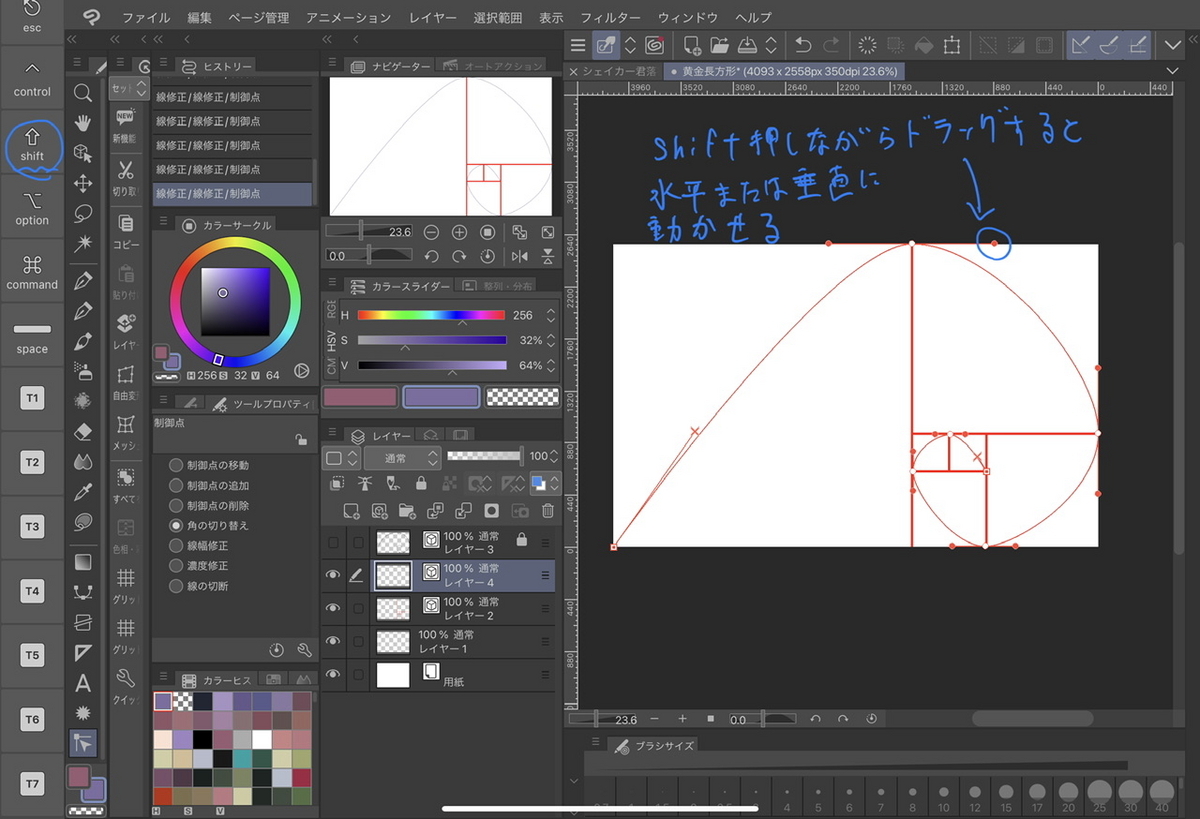
Task: Open blend mode 通常 dropdown
Action: pos(401,457)
